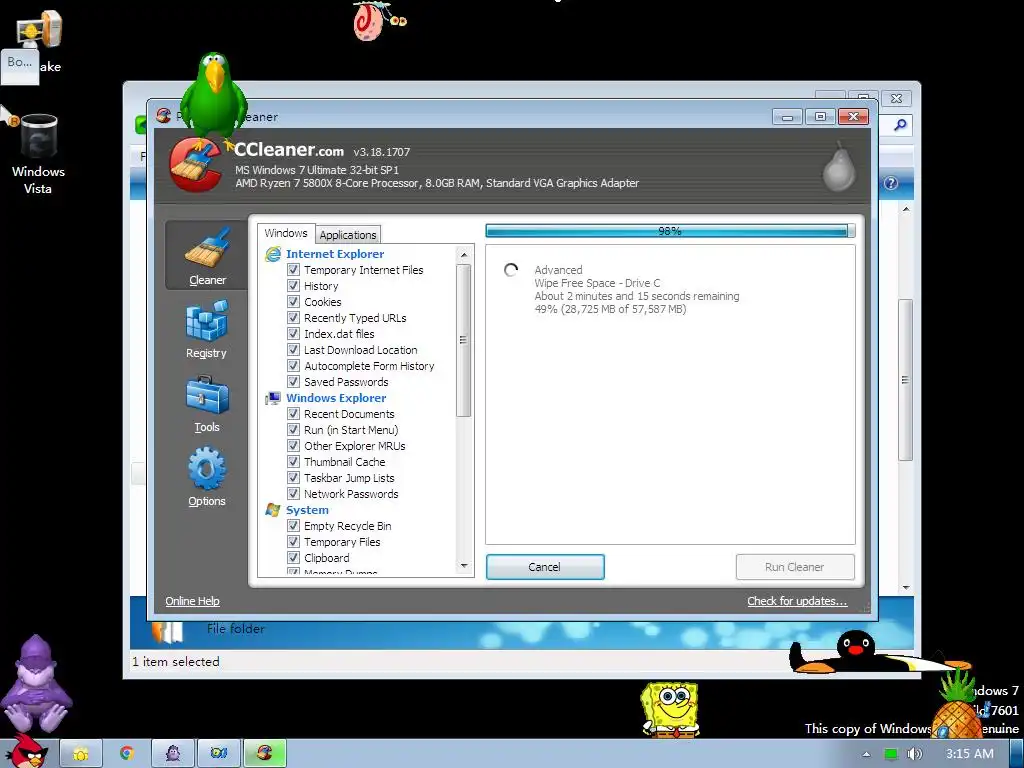Toggle the Clipboard checkbox
This screenshot has width=1024, height=768.
(x=293, y=558)
